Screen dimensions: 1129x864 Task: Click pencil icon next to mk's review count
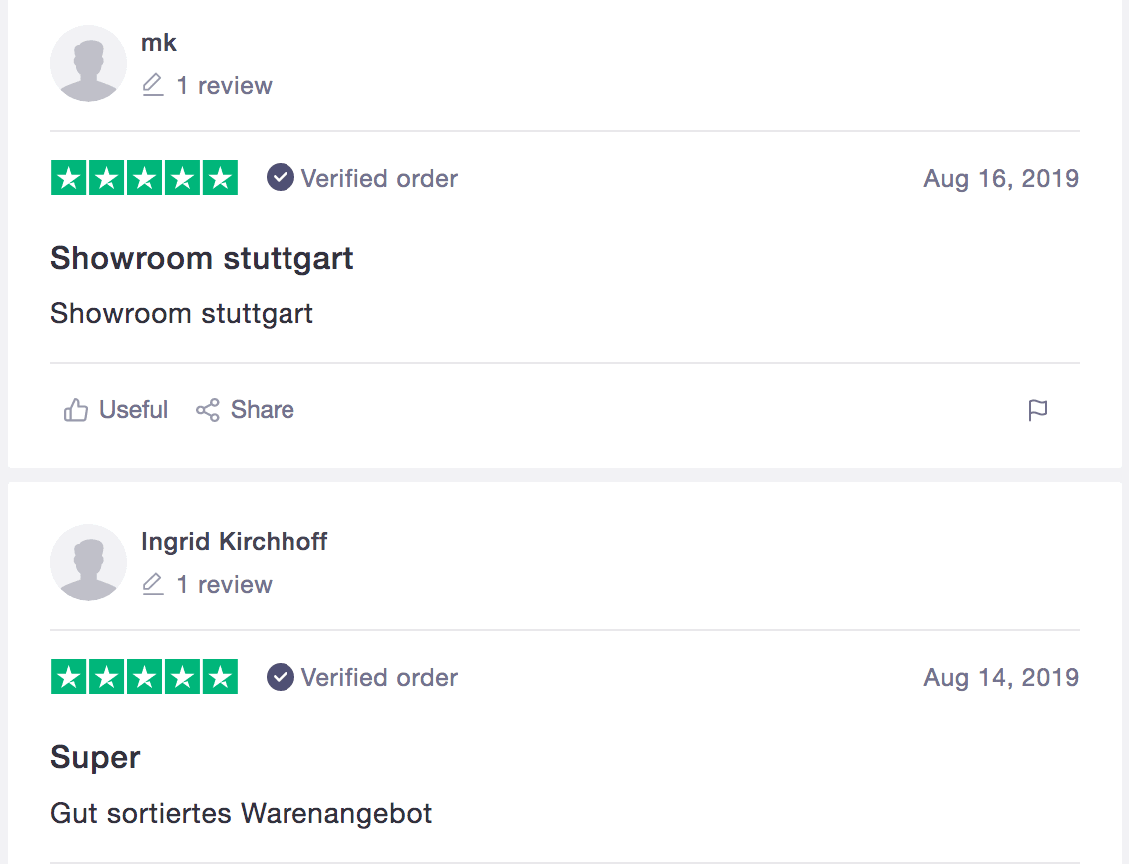pyautogui.click(x=153, y=85)
